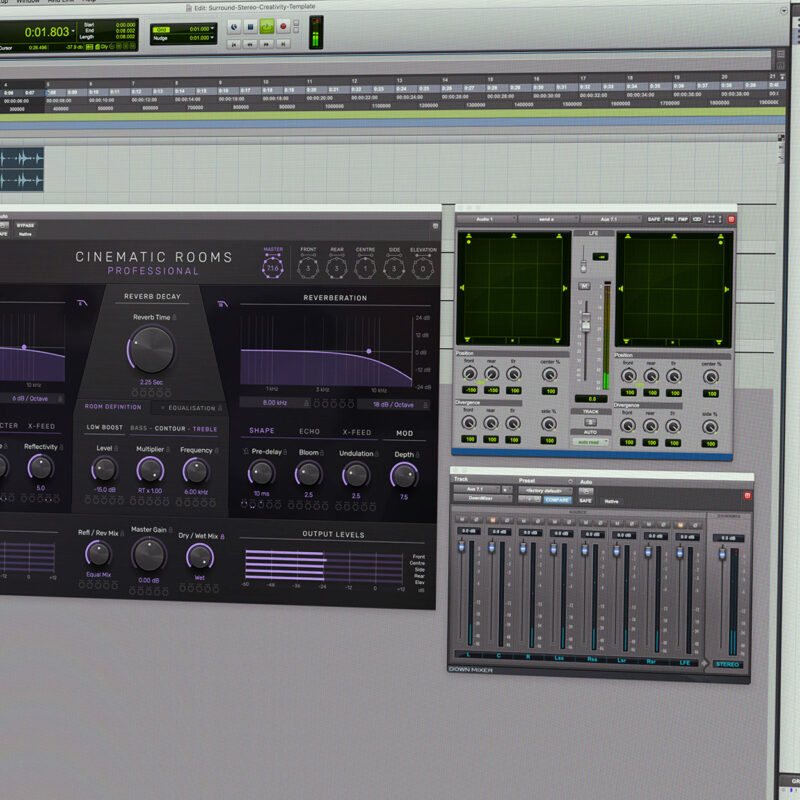Click the Multiplier knob
Image resolution: width=800 pixels, height=800 pixels.
click(x=151, y=470)
